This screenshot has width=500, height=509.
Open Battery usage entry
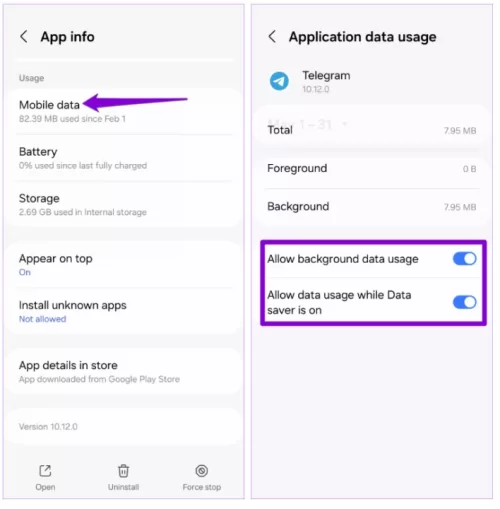pyautogui.click(x=124, y=158)
